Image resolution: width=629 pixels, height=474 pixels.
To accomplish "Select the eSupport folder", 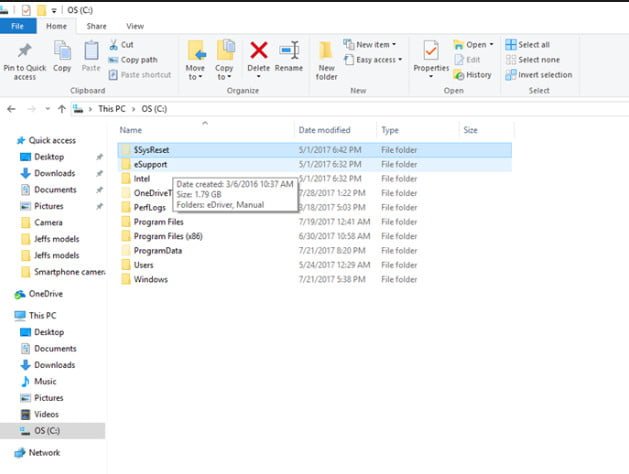I will pos(315,164).
